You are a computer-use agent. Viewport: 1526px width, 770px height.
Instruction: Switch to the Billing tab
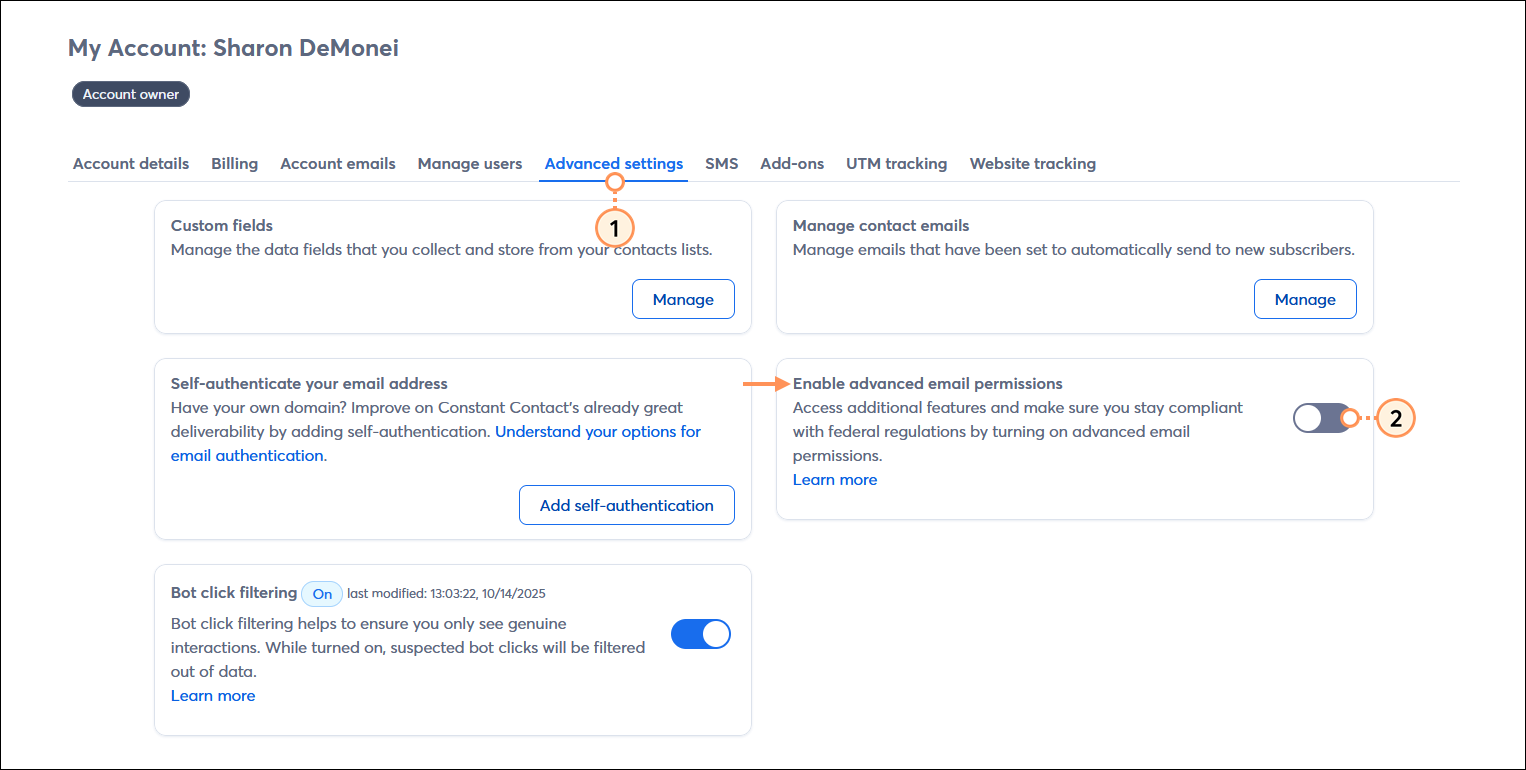click(x=234, y=163)
